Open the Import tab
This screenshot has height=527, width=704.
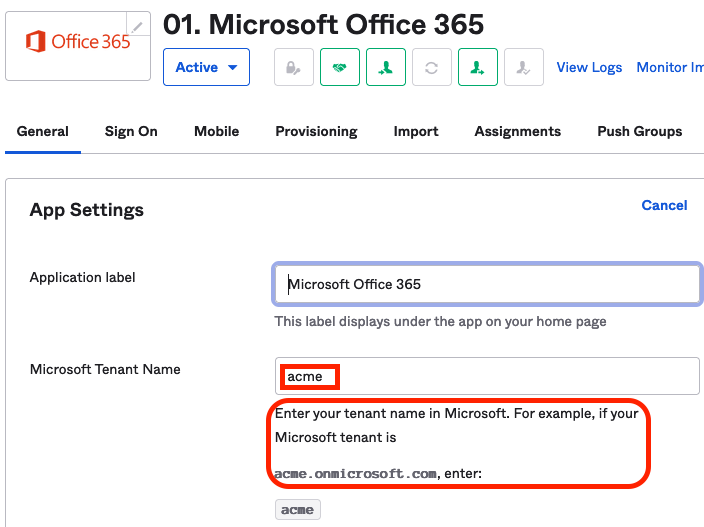point(416,131)
